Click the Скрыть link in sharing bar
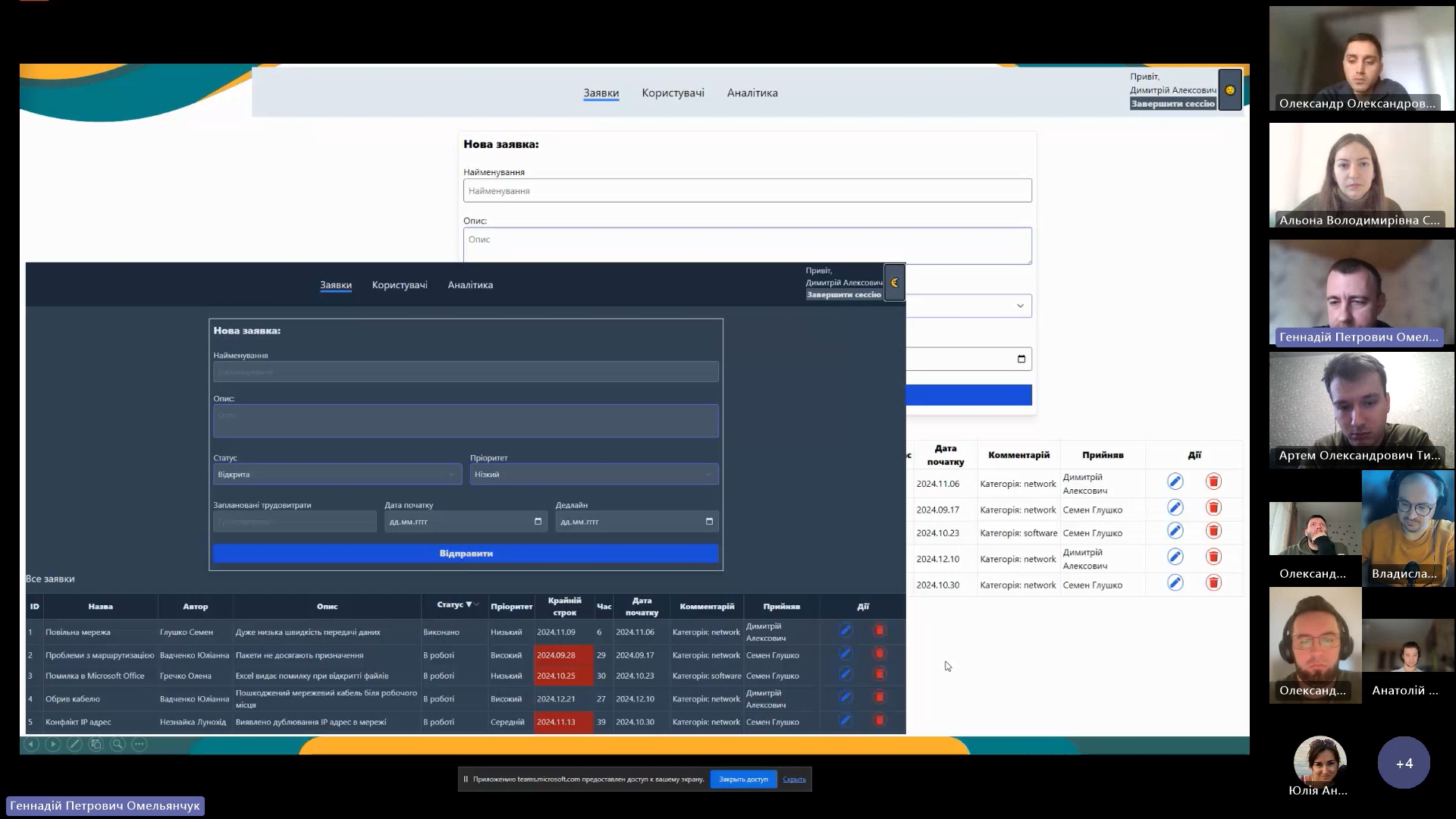This screenshot has height=819, width=1456. click(x=794, y=780)
